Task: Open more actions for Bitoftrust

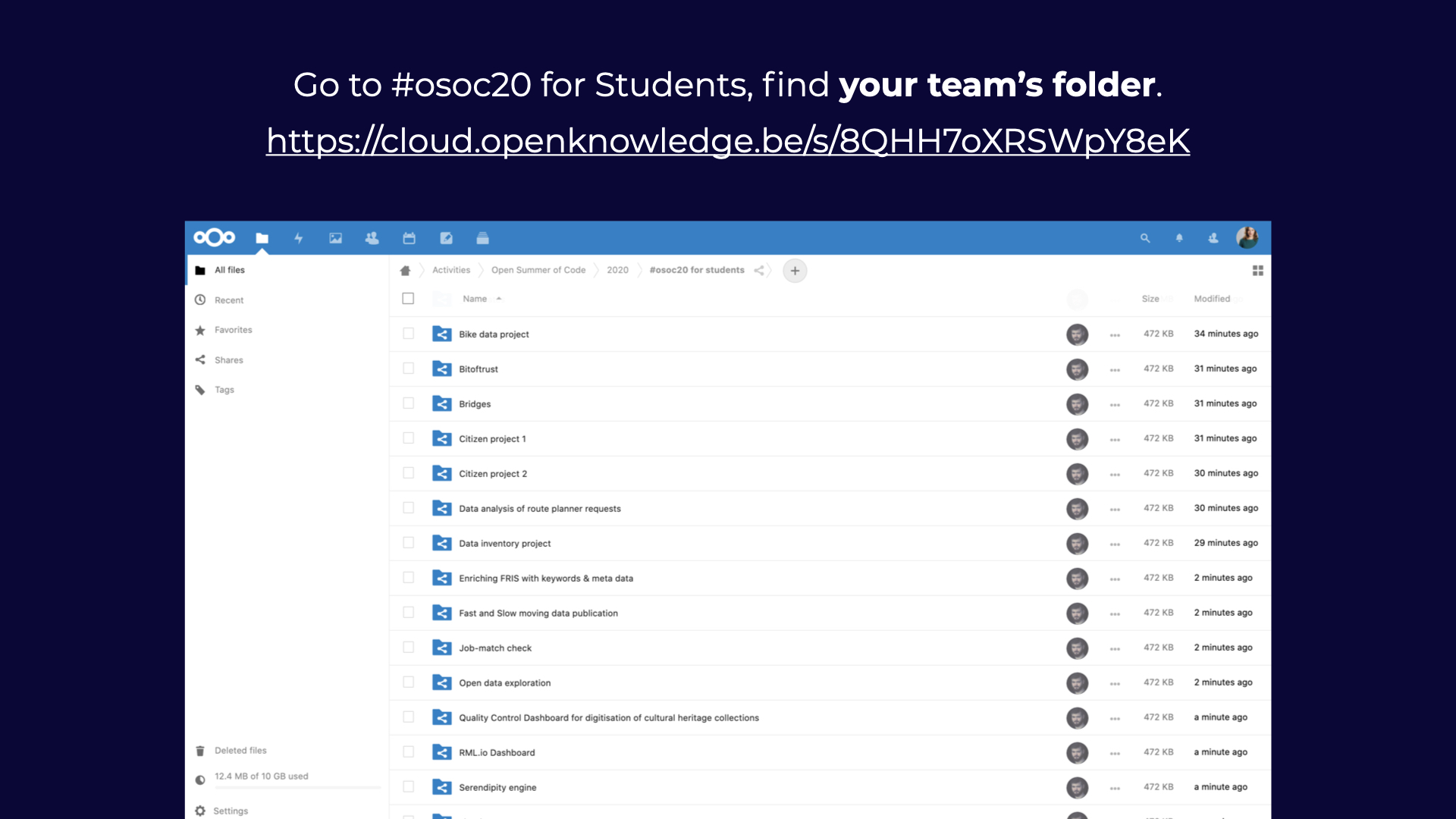Action: coord(1115,369)
